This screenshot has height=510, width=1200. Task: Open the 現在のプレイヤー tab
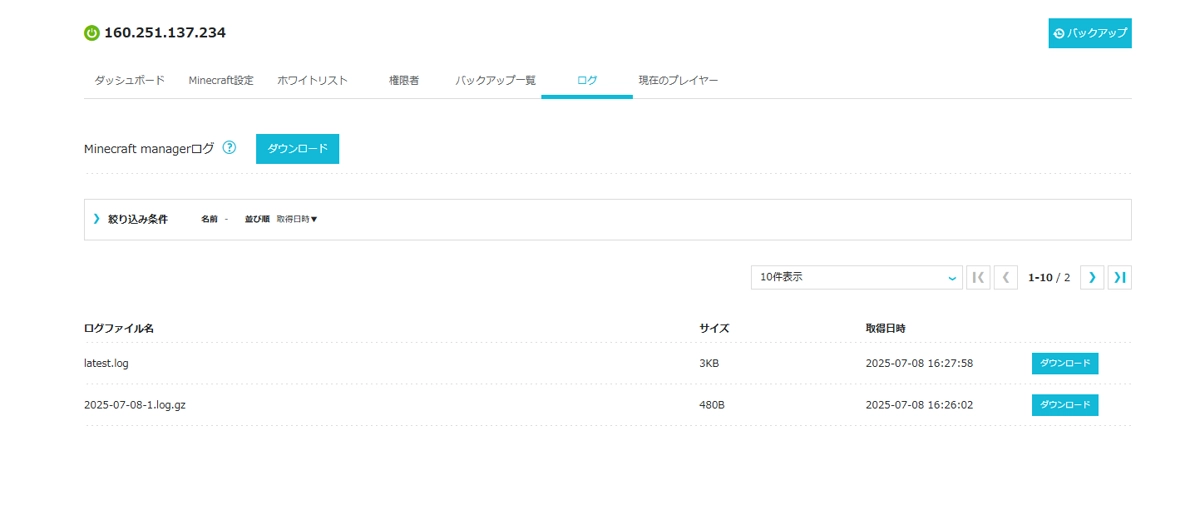point(678,80)
